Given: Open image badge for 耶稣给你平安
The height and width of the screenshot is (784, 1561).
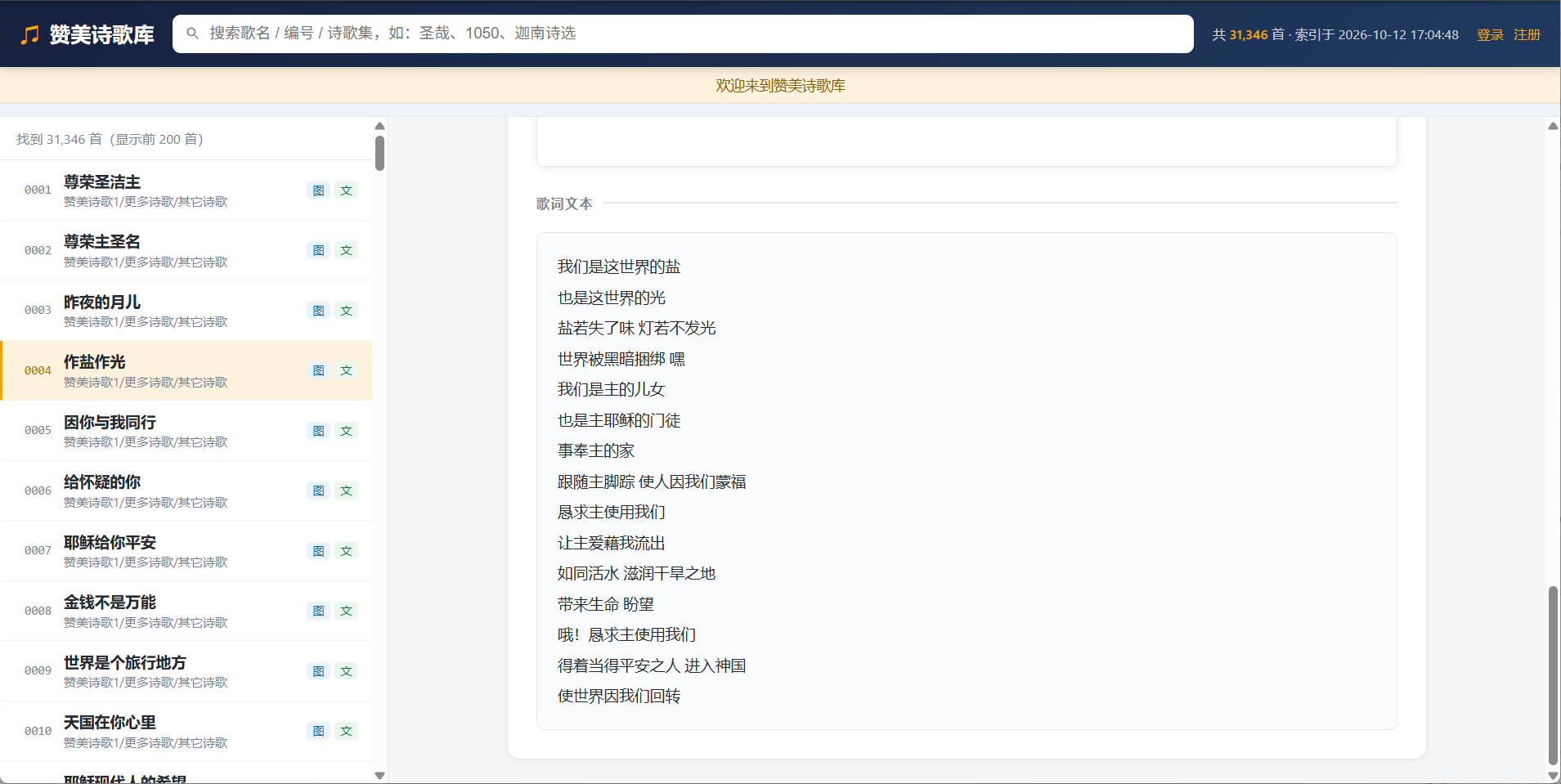Looking at the screenshot, I should [x=319, y=551].
